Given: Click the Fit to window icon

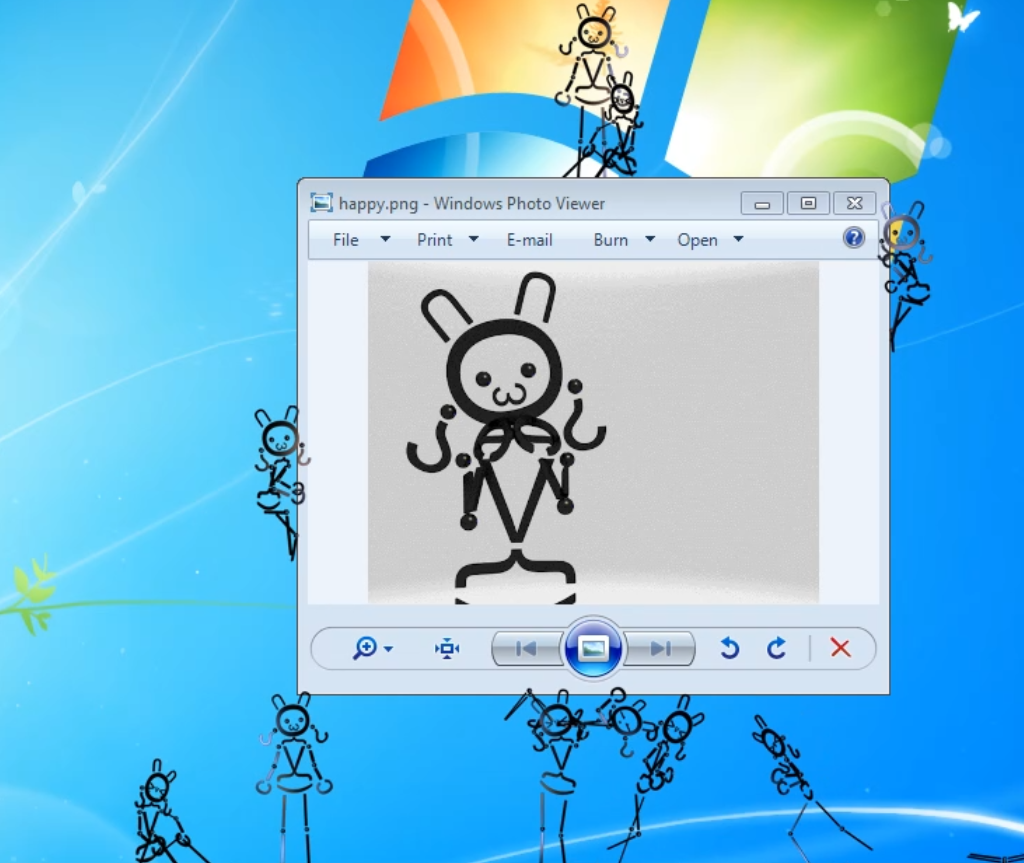Looking at the screenshot, I should point(447,648).
